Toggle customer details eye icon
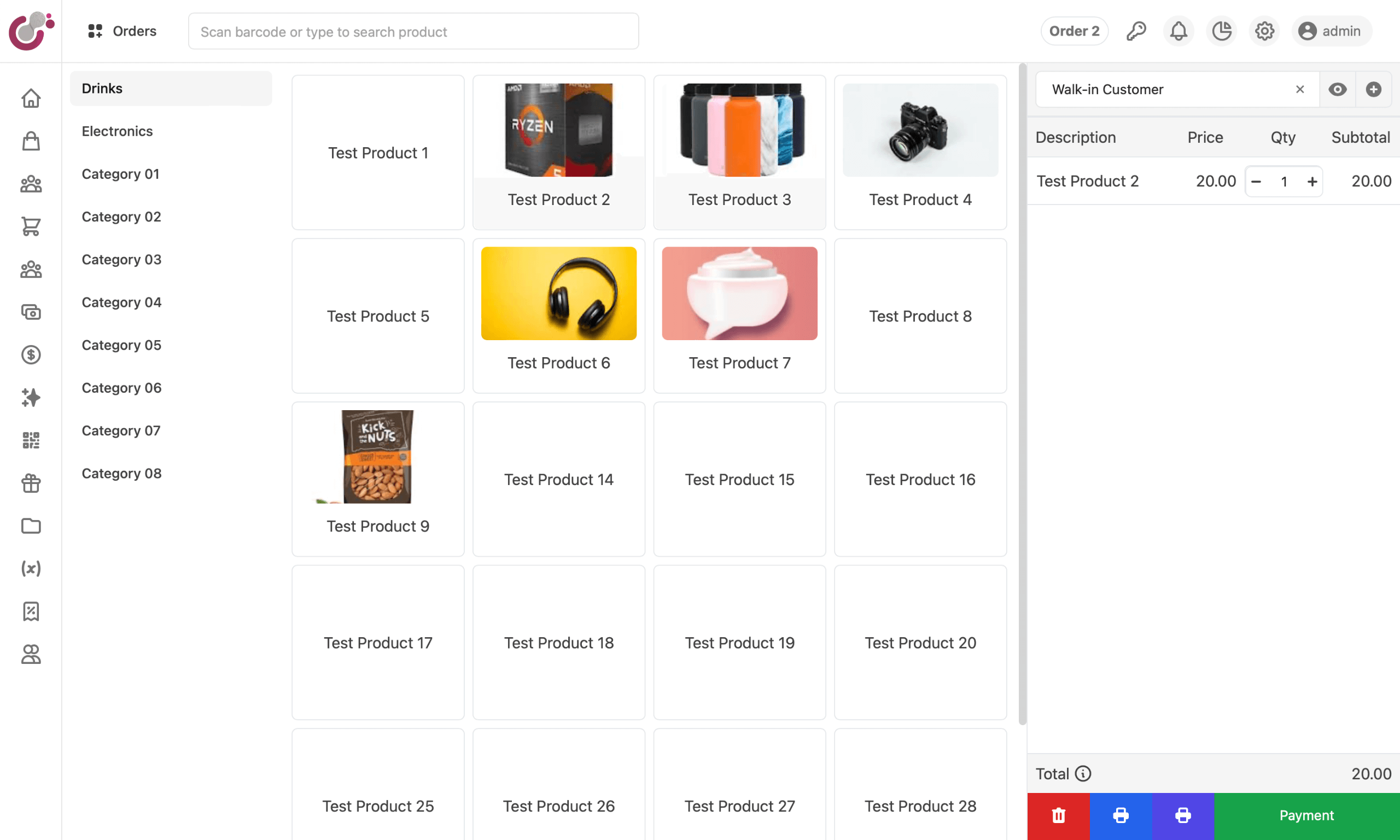Screen dimensions: 1400x840 pos(1337,90)
